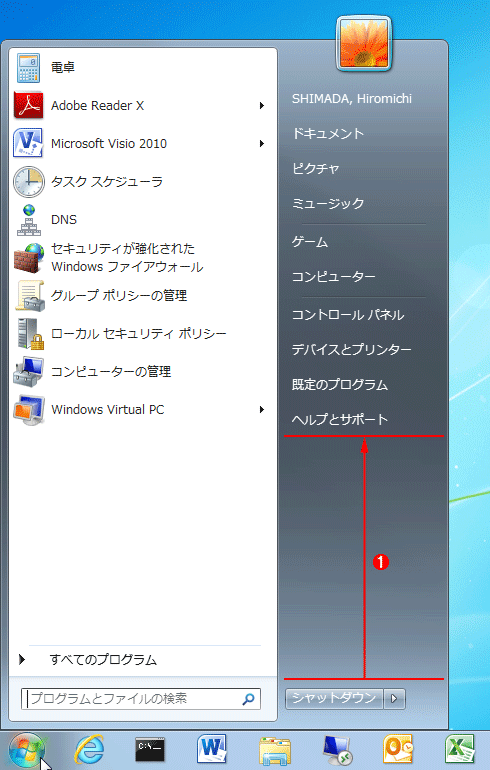Click the Microsoft Visio 2010 icon
The height and width of the screenshot is (770, 490).
tap(28, 143)
